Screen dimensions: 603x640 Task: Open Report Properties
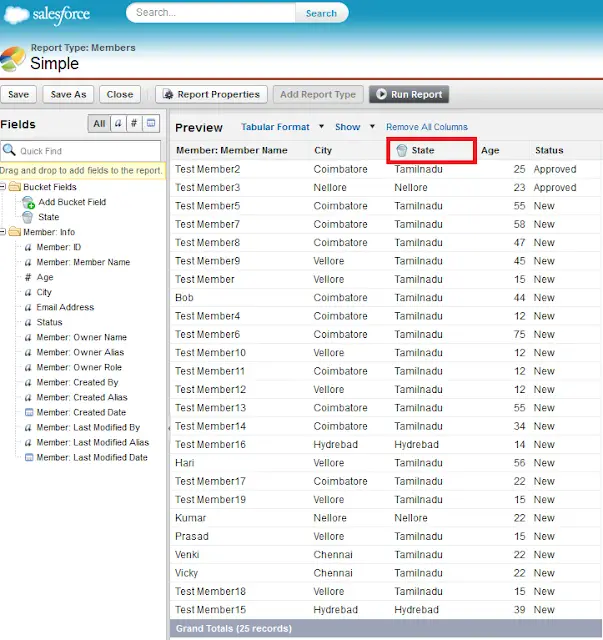coord(211,94)
